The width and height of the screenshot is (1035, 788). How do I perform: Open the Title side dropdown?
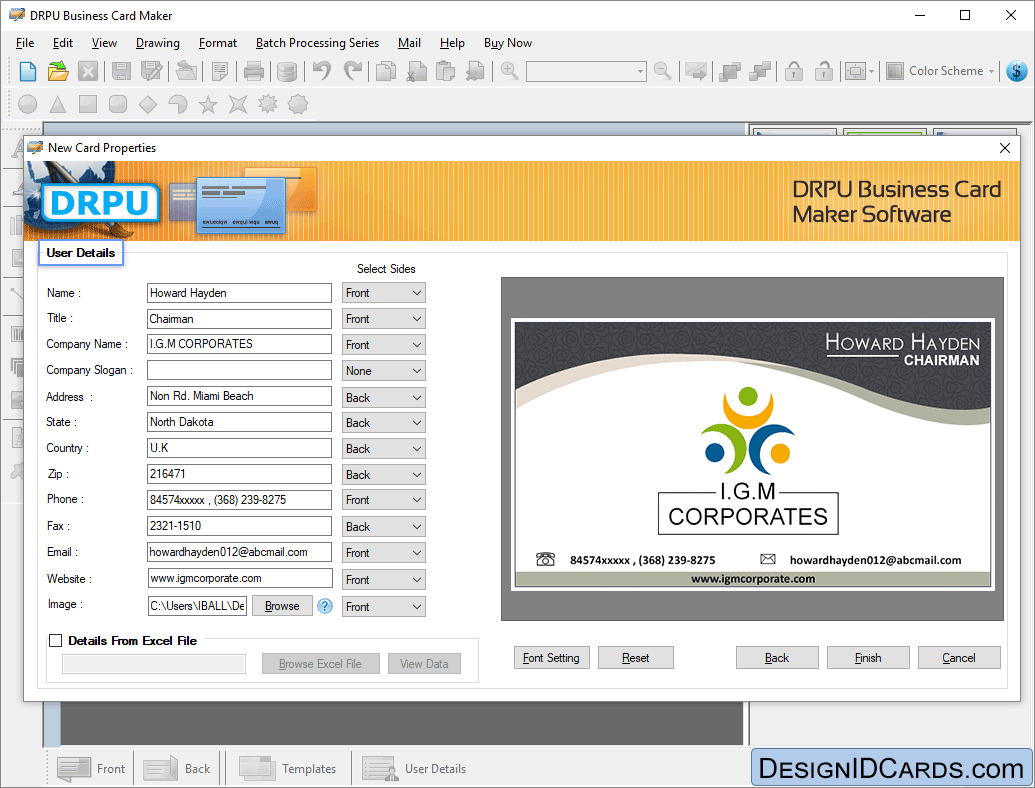pyautogui.click(x=384, y=319)
